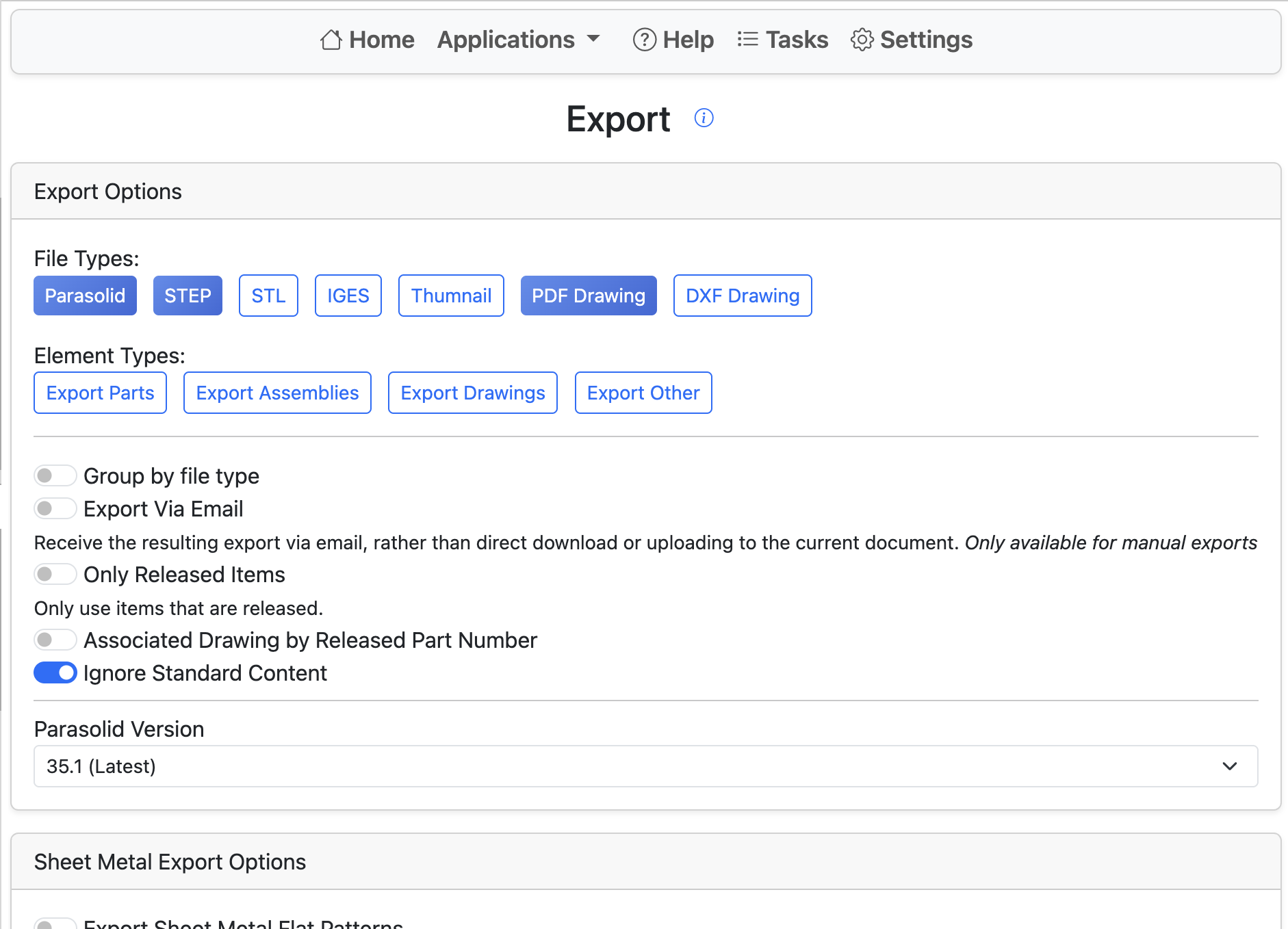Turn on Export Via Email
The width and height of the screenshot is (1288, 929).
click(55, 508)
